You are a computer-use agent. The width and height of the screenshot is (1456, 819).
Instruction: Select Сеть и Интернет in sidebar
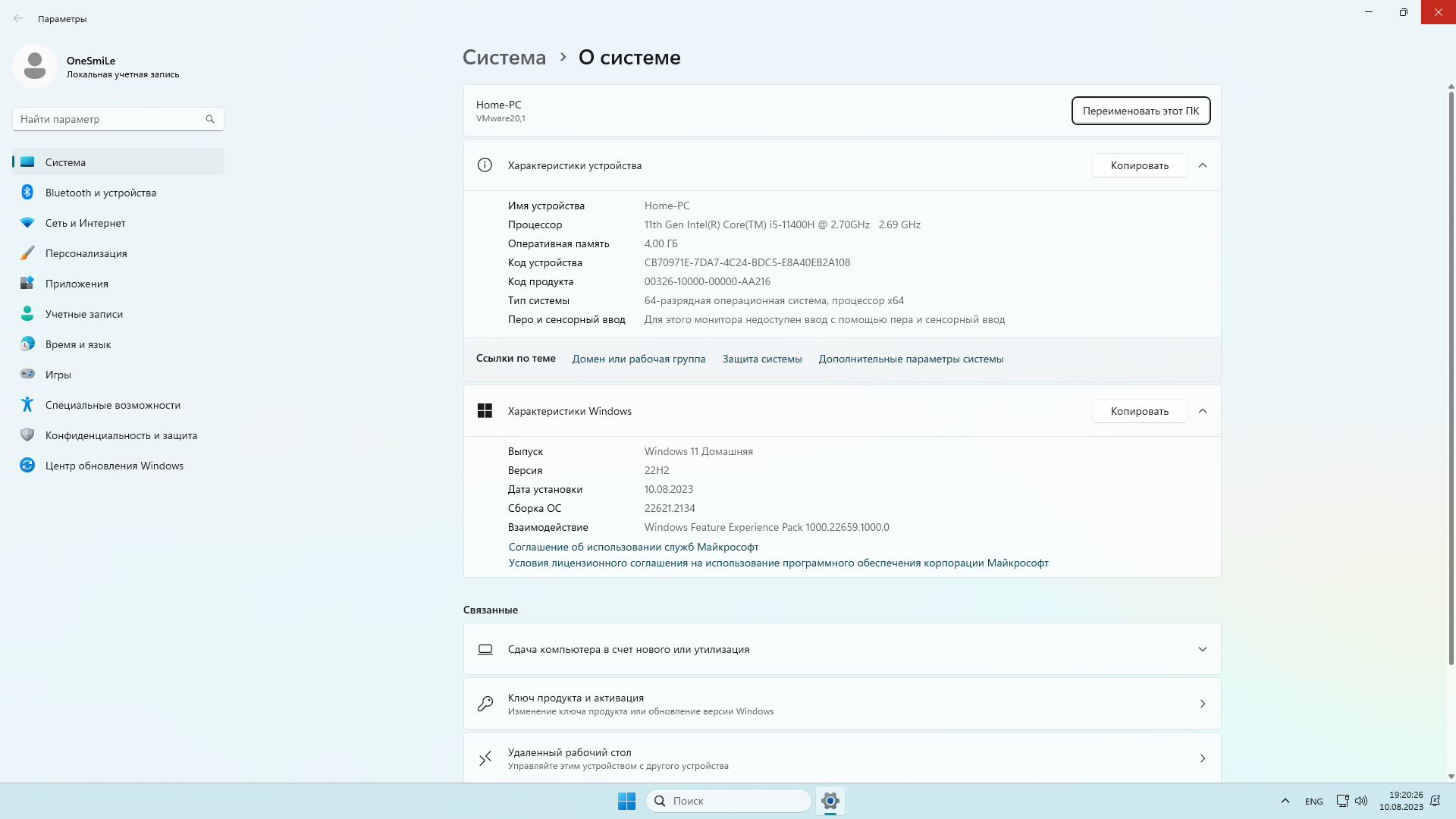(x=85, y=223)
